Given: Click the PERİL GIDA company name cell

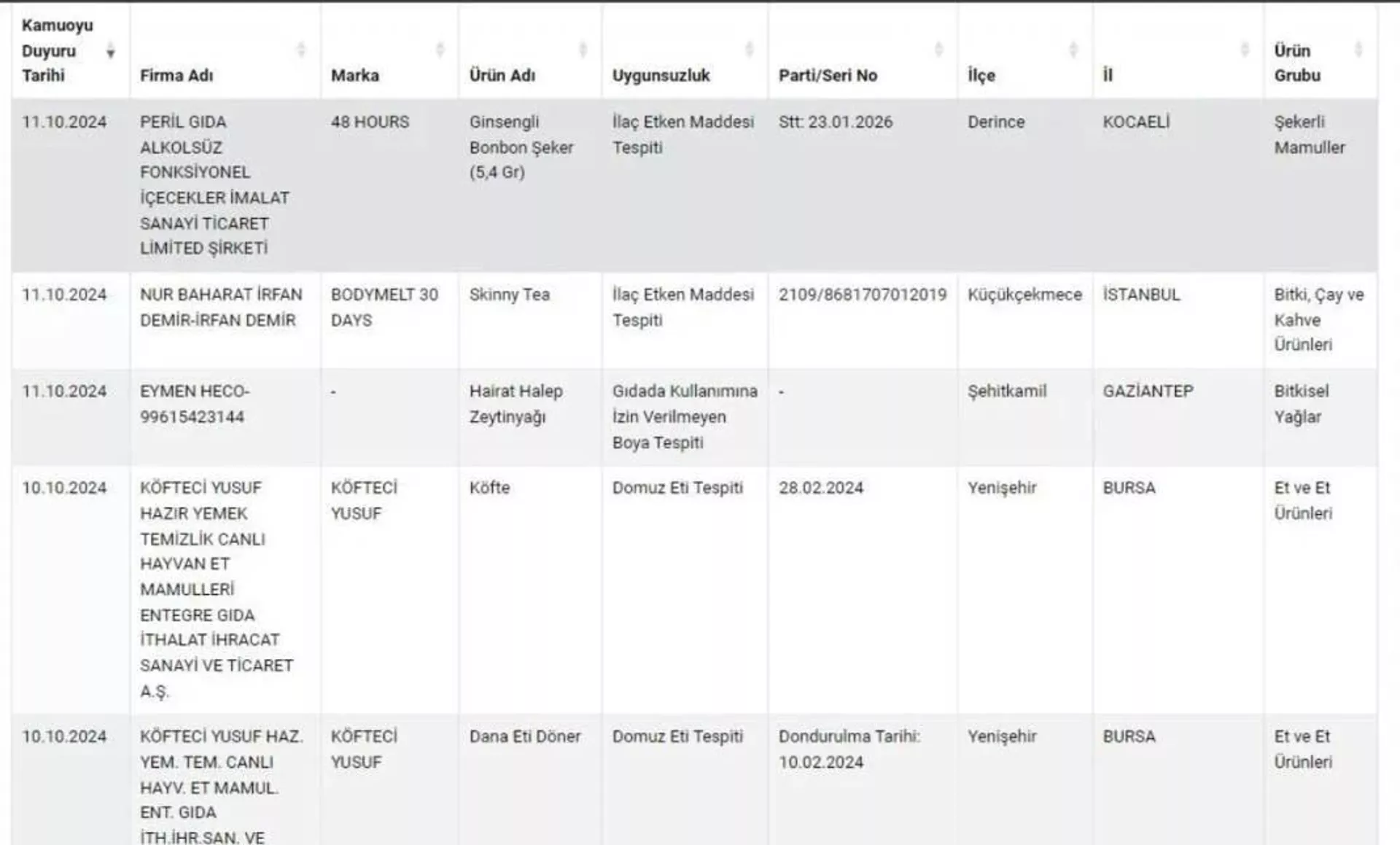Looking at the screenshot, I should pyautogui.click(x=214, y=185).
